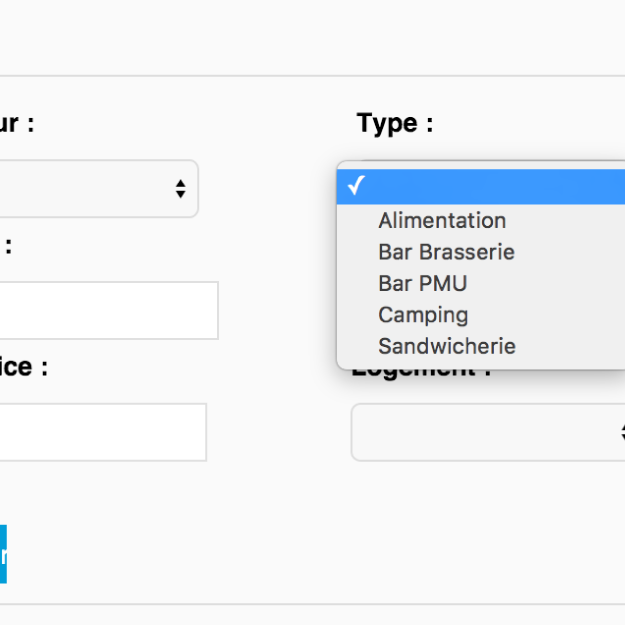Choose Sandwicherie from the Type dropdown
The width and height of the screenshot is (625, 625).
point(446,346)
